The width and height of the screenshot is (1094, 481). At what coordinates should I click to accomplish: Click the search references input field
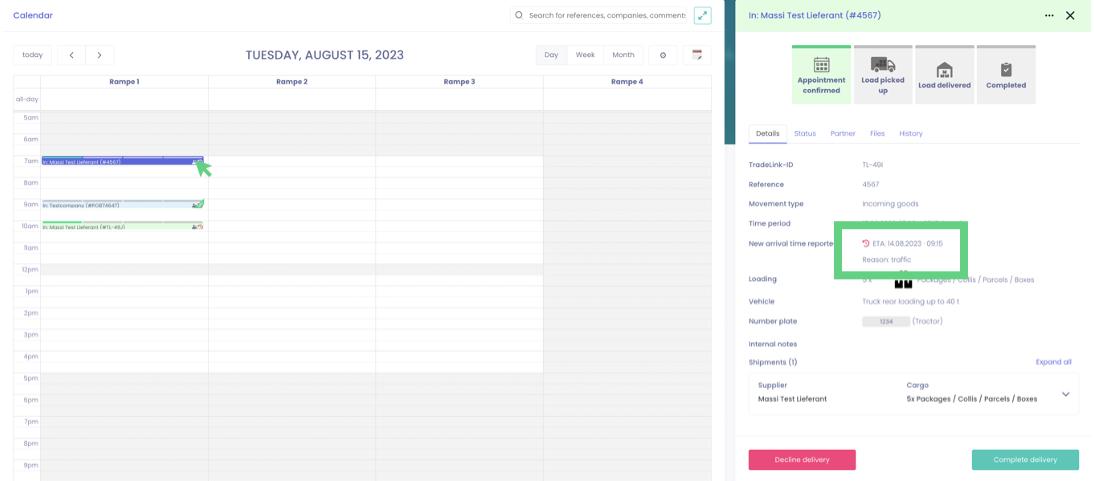tap(606, 15)
